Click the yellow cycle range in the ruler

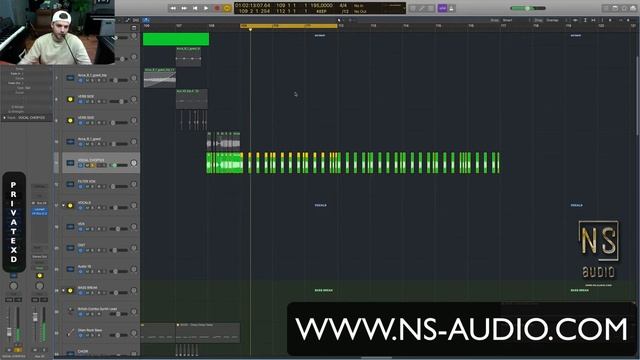(x=289, y=26)
